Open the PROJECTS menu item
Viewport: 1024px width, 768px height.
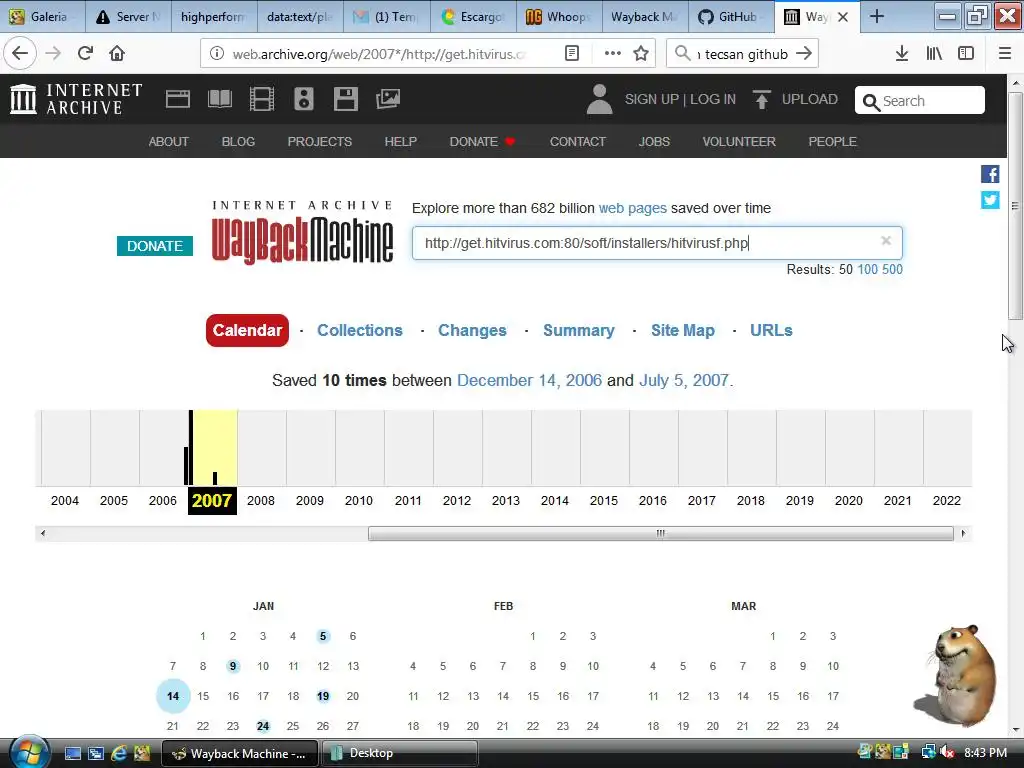pyautogui.click(x=319, y=142)
